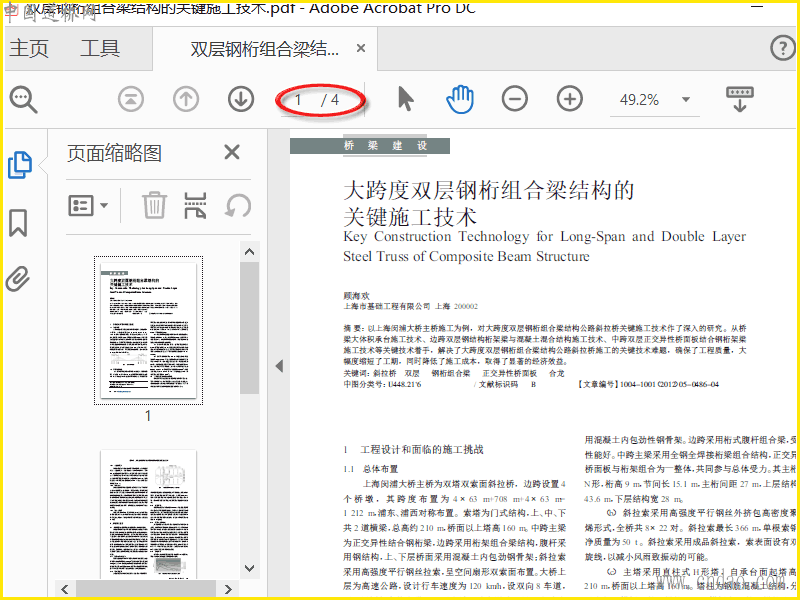
Task: Open the bookmarks panel
Action: pyautogui.click(x=18, y=223)
